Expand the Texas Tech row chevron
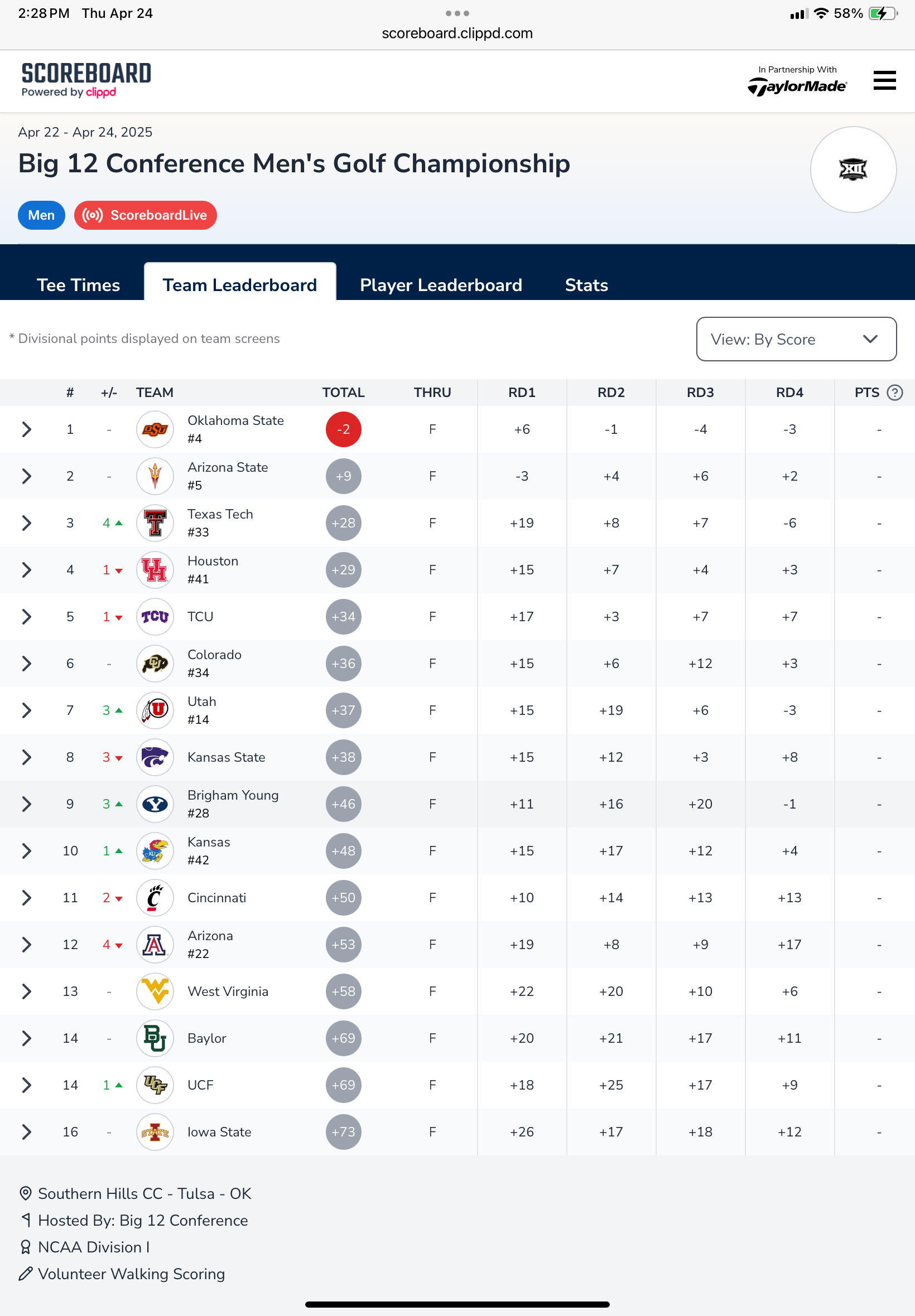This screenshot has height=1316, width=915. (26, 523)
